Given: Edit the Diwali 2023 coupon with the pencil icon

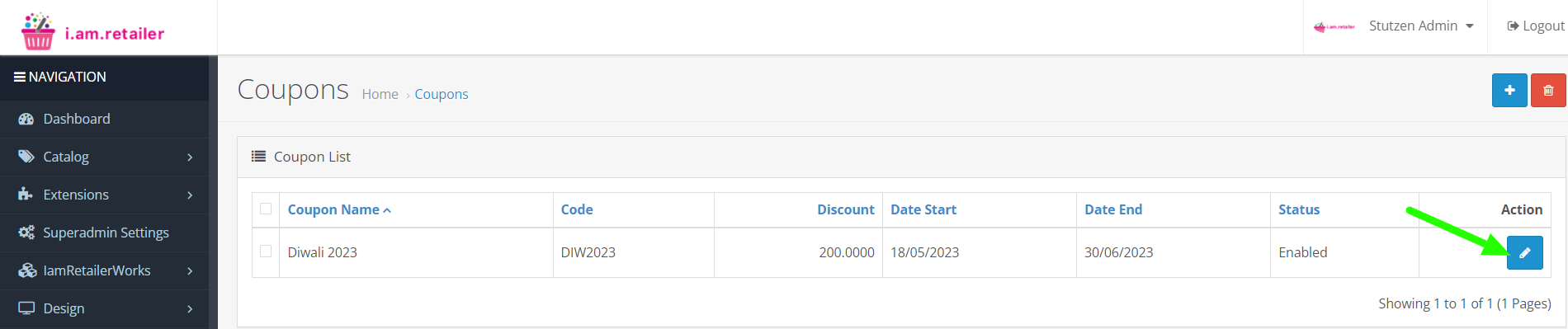Looking at the screenshot, I should point(1525,252).
